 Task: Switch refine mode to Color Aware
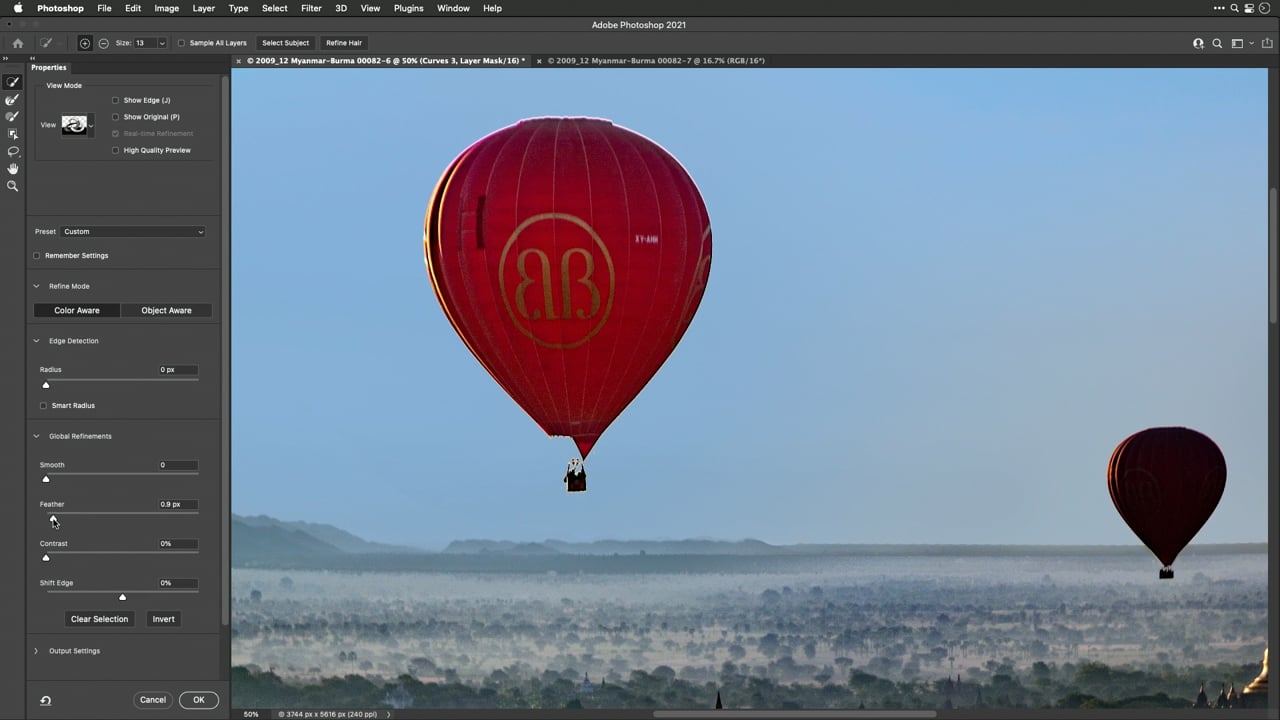(77, 310)
